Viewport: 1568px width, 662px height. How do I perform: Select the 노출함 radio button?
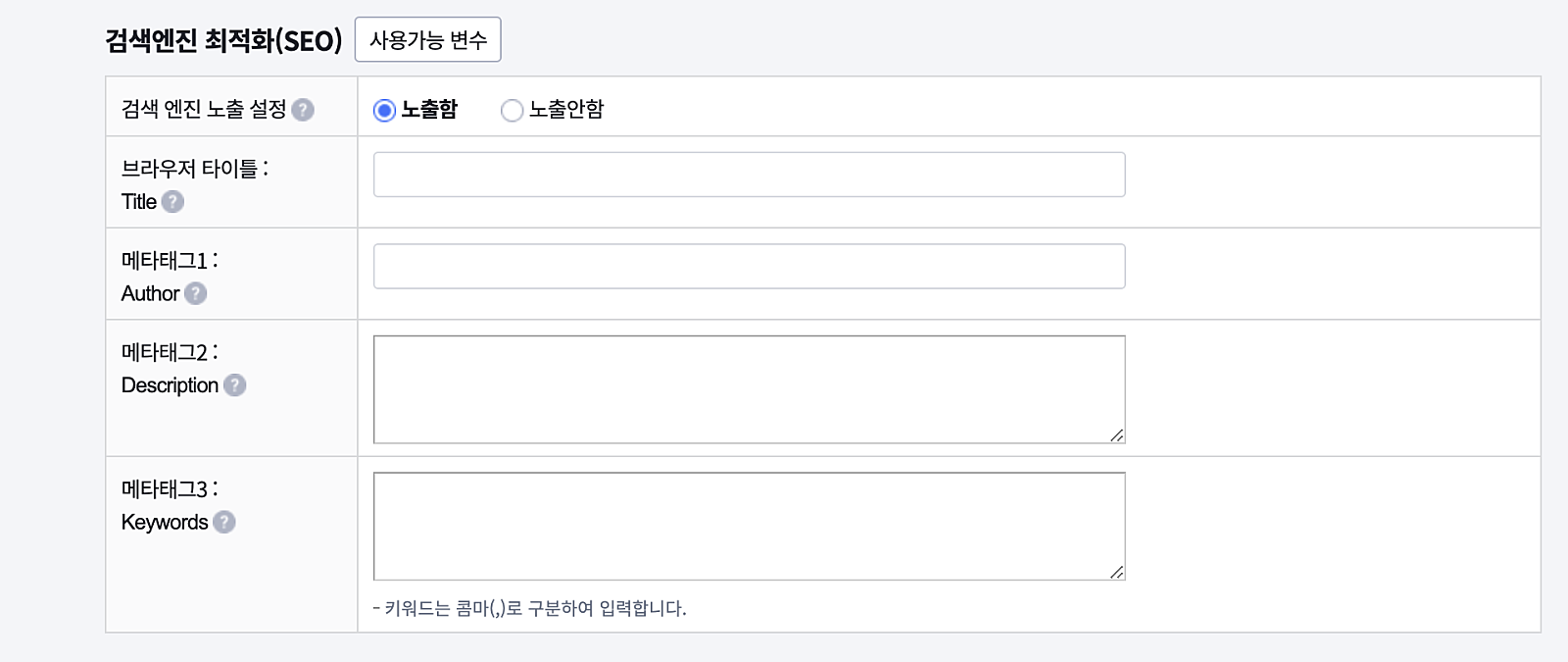point(384,110)
